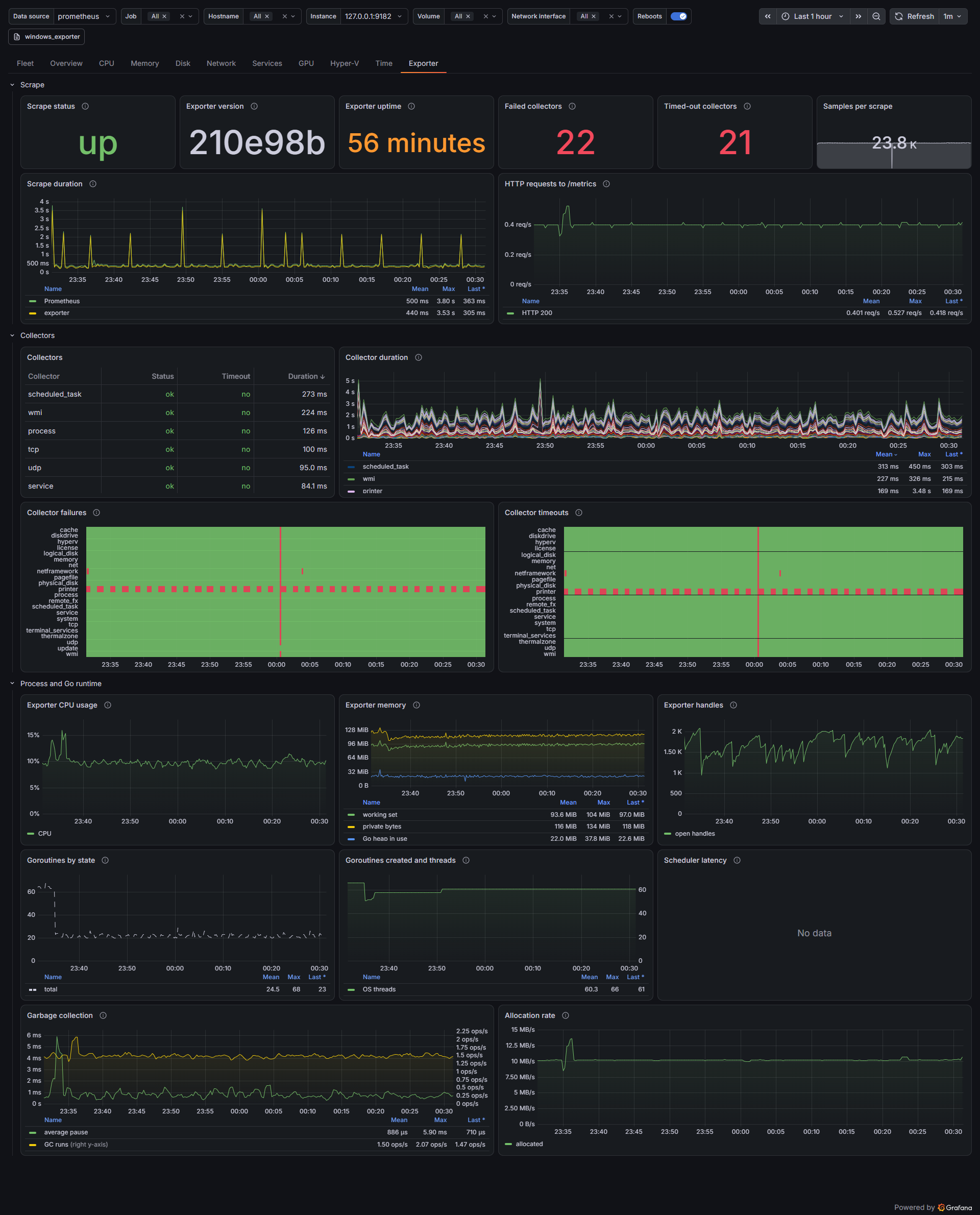Toggle exporter series in Scrape duration legend
This screenshot has width=980, height=1215.
point(57,313)
